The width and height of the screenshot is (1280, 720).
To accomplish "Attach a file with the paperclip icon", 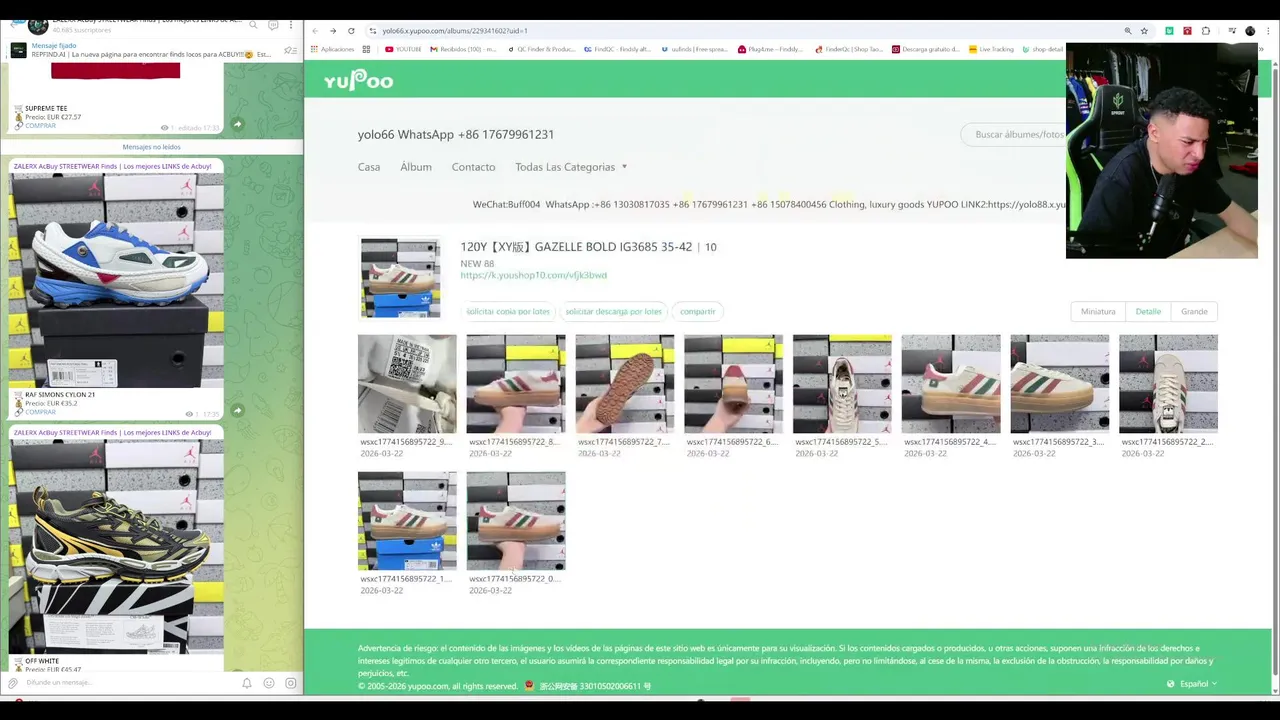I will [13, 683].
